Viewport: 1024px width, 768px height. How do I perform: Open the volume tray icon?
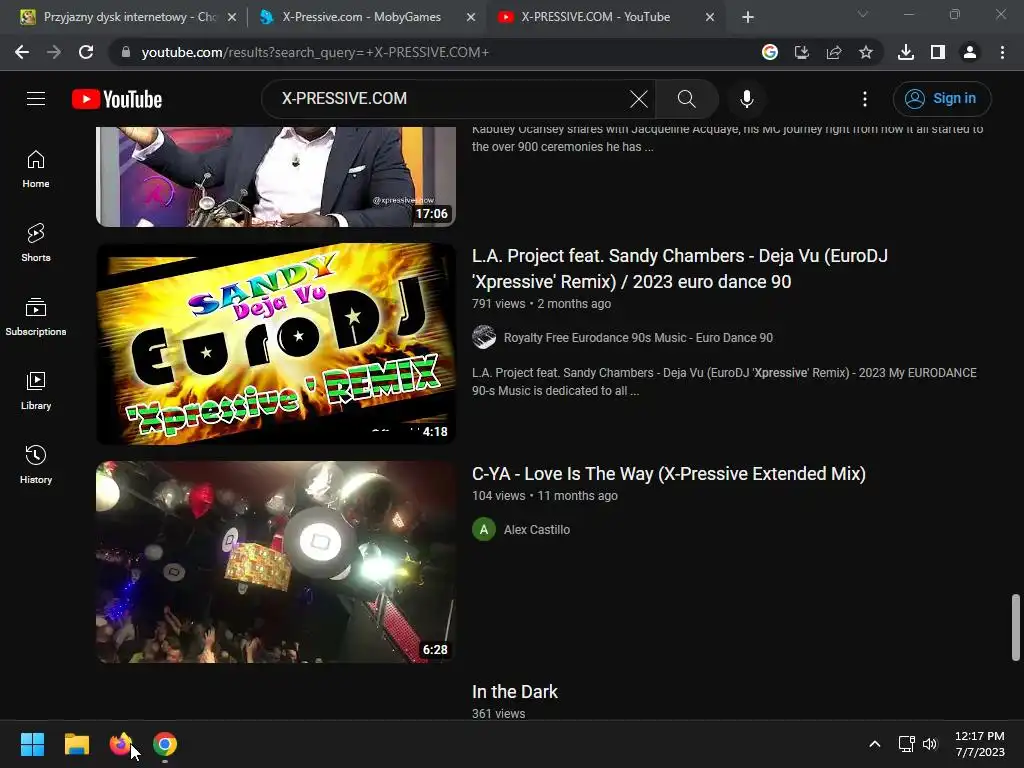point(930,744)
